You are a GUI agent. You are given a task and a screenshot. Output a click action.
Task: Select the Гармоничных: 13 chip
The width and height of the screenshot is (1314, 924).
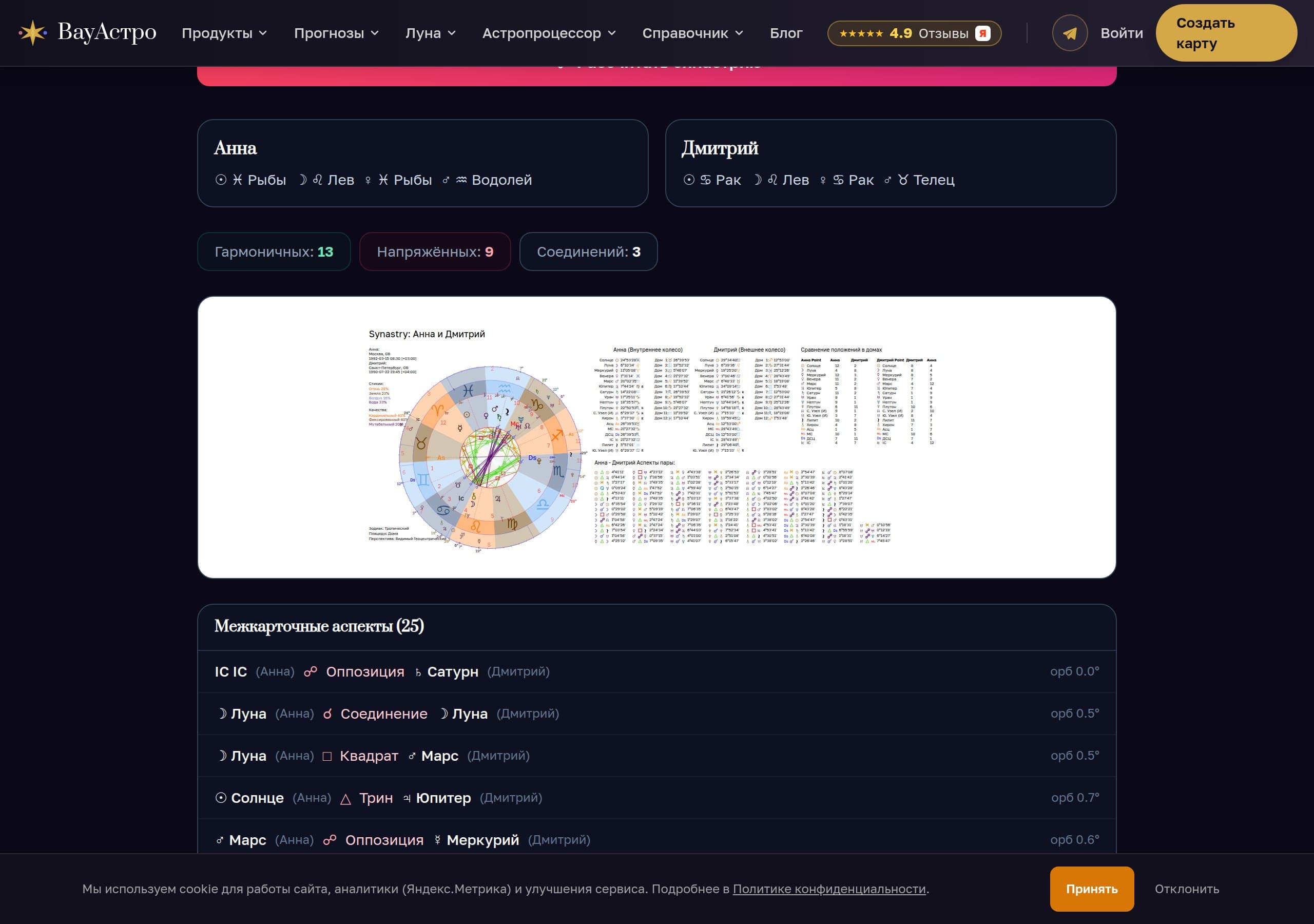[x=274, y=252]
